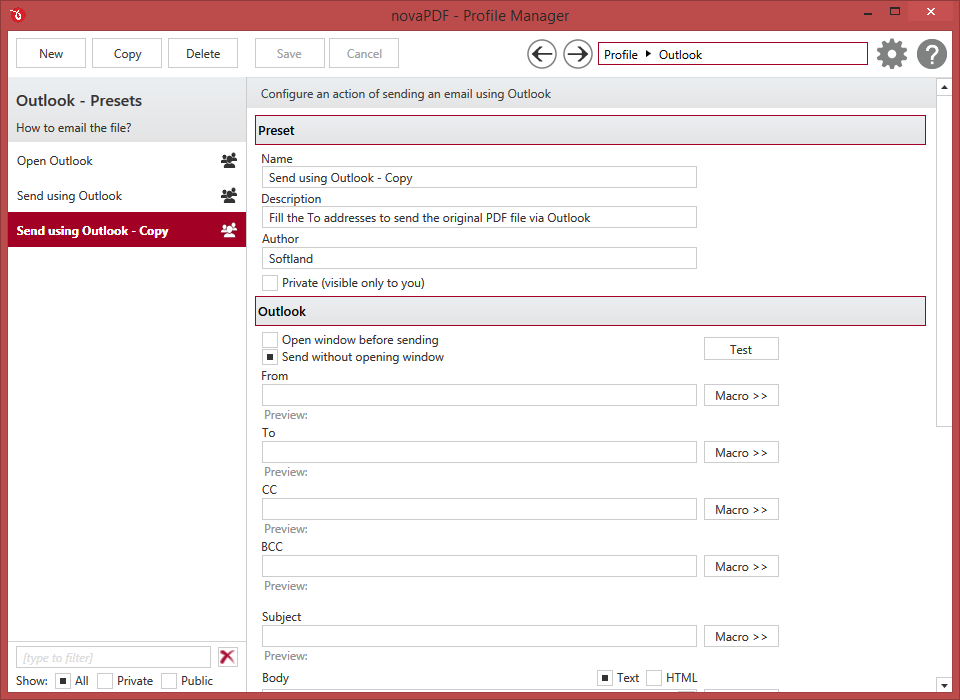Open Macro menu for the From field

741,396
